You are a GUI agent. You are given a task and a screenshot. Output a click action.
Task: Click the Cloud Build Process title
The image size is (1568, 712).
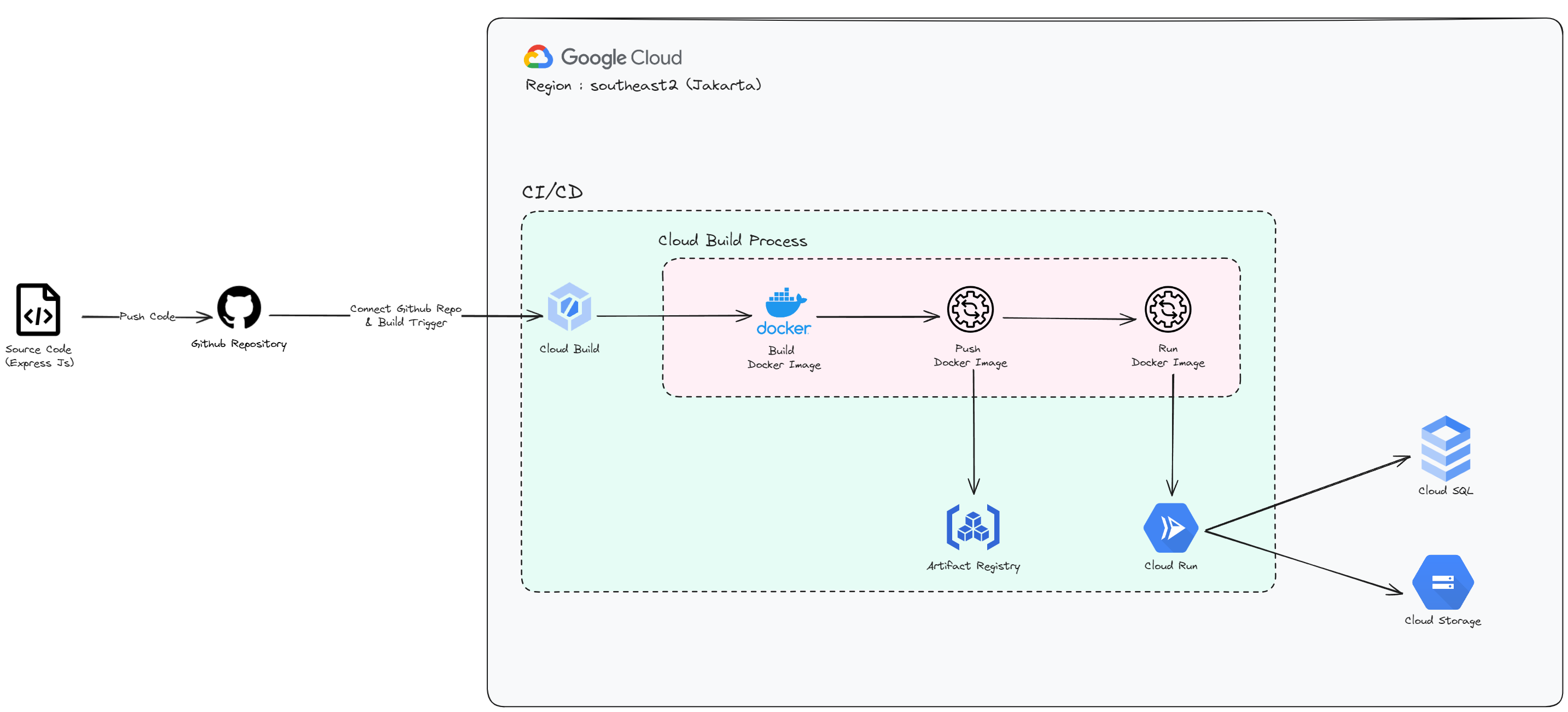(x=732, y=241)
